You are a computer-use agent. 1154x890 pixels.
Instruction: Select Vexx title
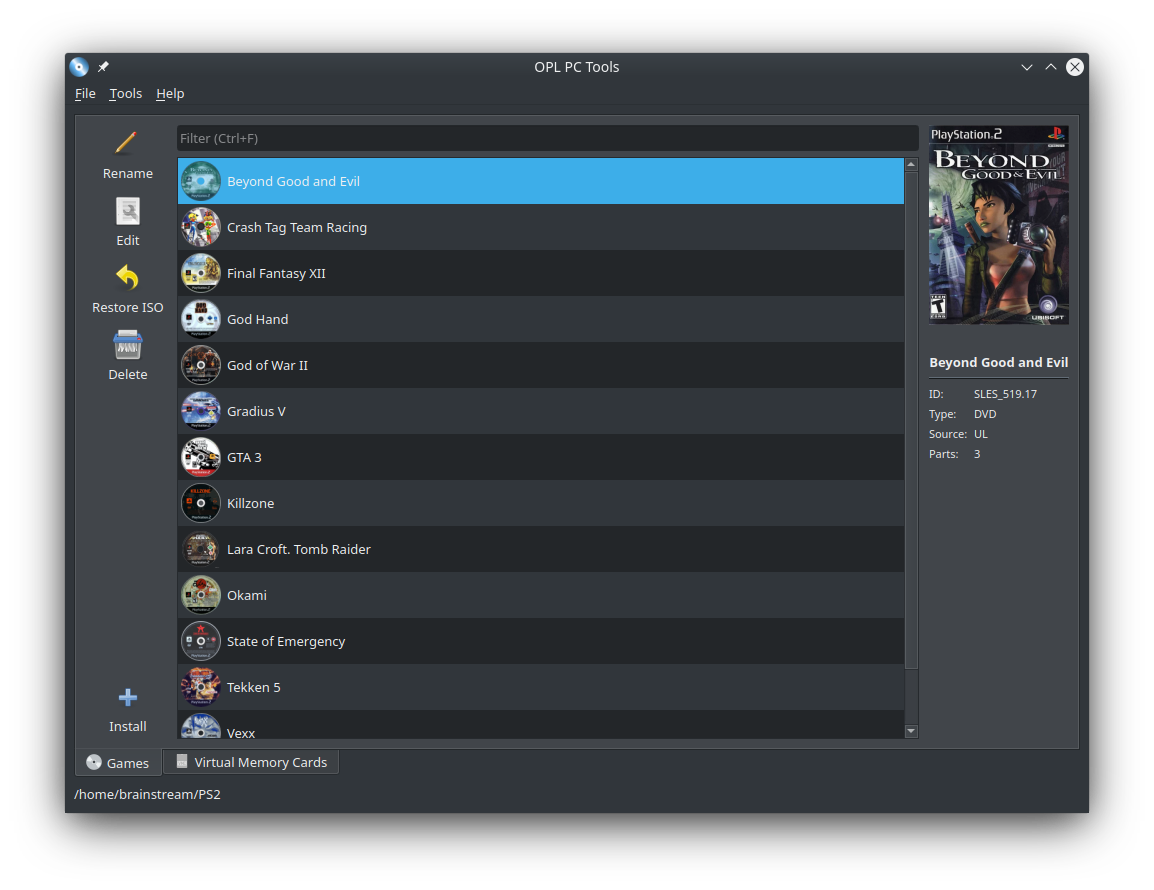[241, 732]
